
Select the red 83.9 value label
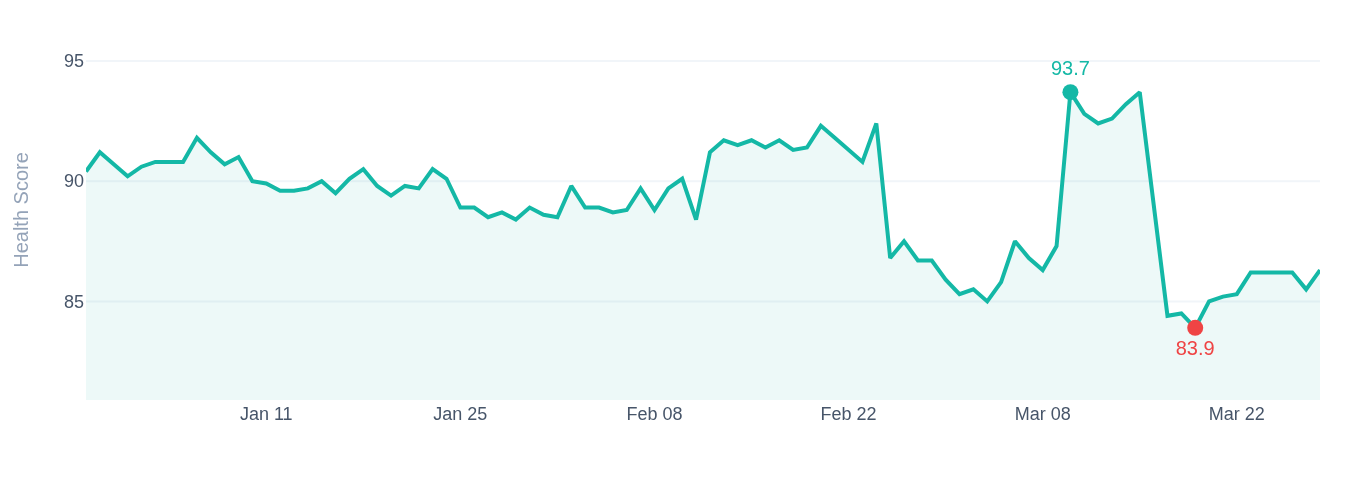point(1195,349)
